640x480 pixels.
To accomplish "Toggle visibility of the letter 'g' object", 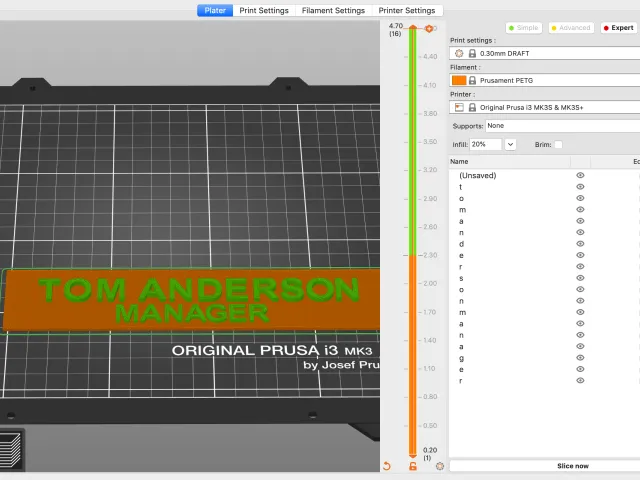I will (580, 358).
